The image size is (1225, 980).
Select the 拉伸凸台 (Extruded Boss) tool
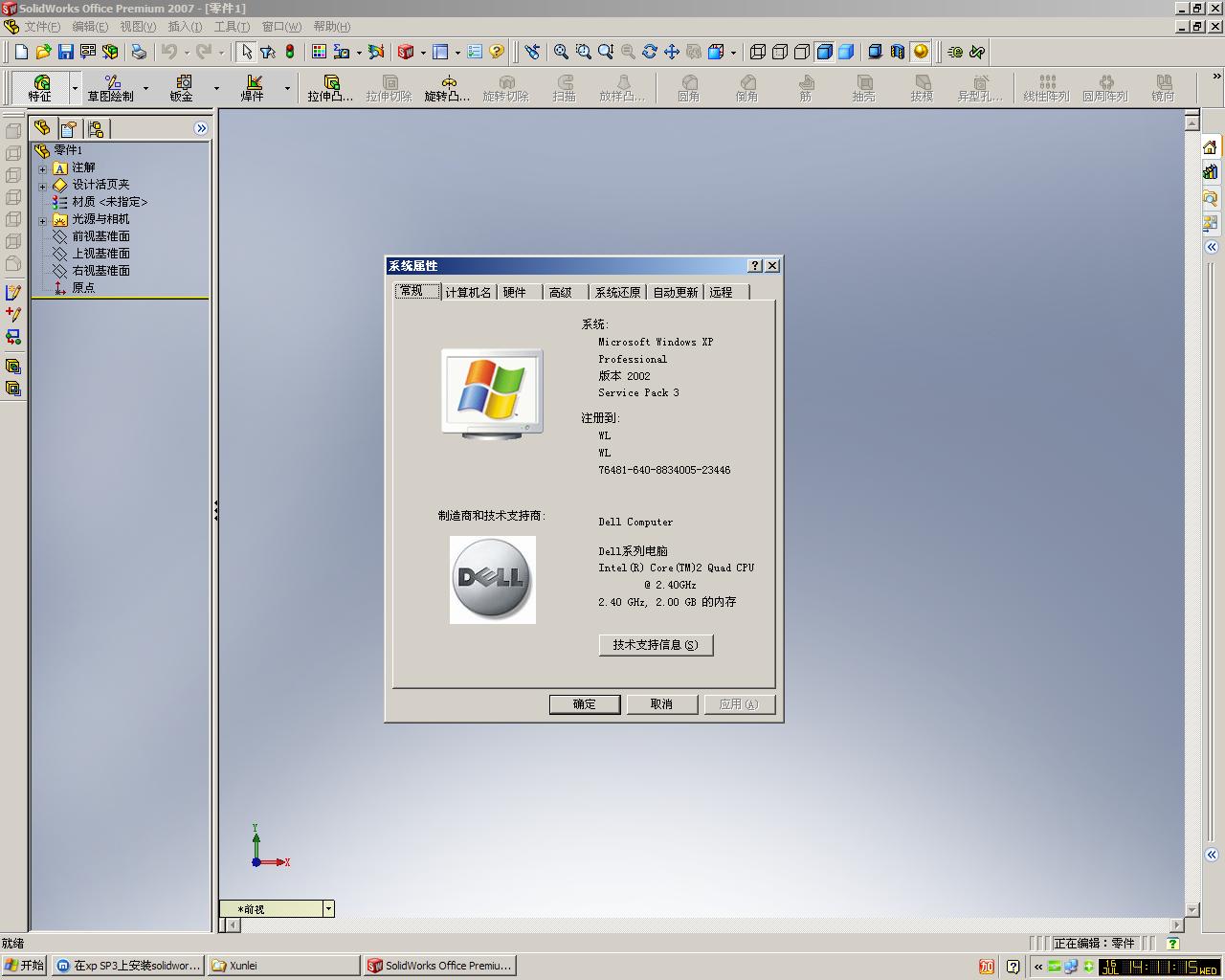point(328,88)
